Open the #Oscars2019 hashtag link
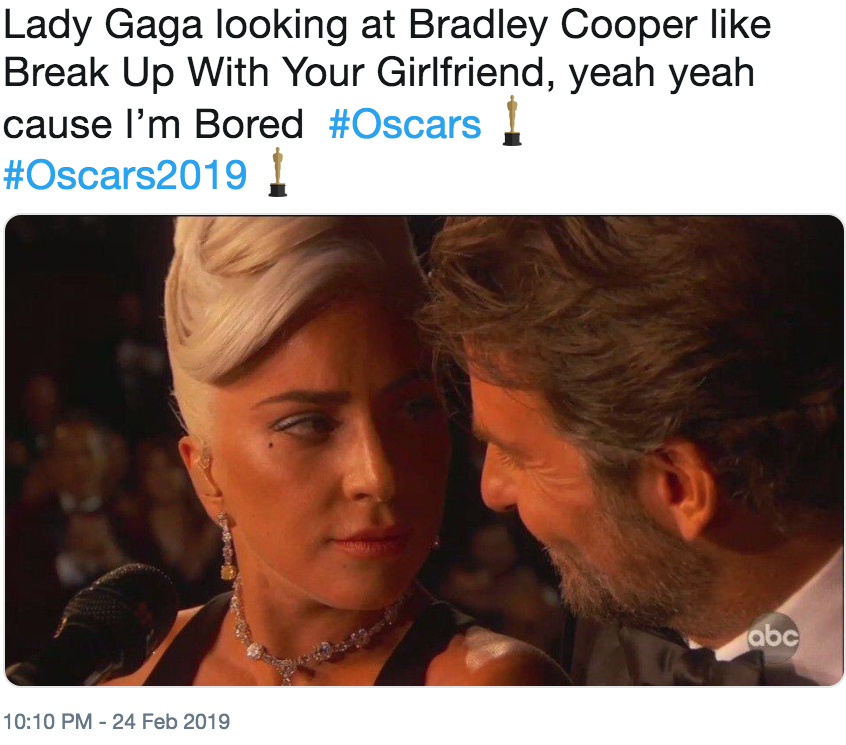Image resolution: width=846 pixels, height=745 pixels. pos(125,175)
